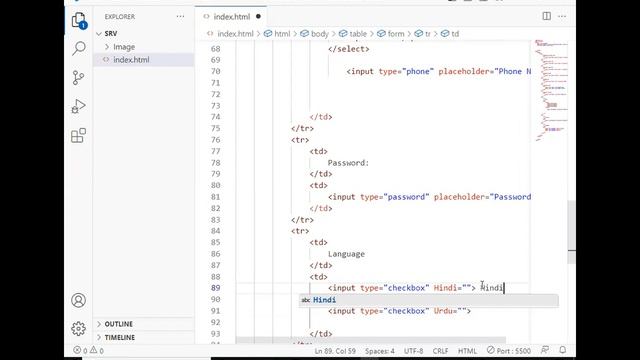Open the Manage settings gear icon
Viewport: 640px width, 360px height.
[x=78, y=329]
